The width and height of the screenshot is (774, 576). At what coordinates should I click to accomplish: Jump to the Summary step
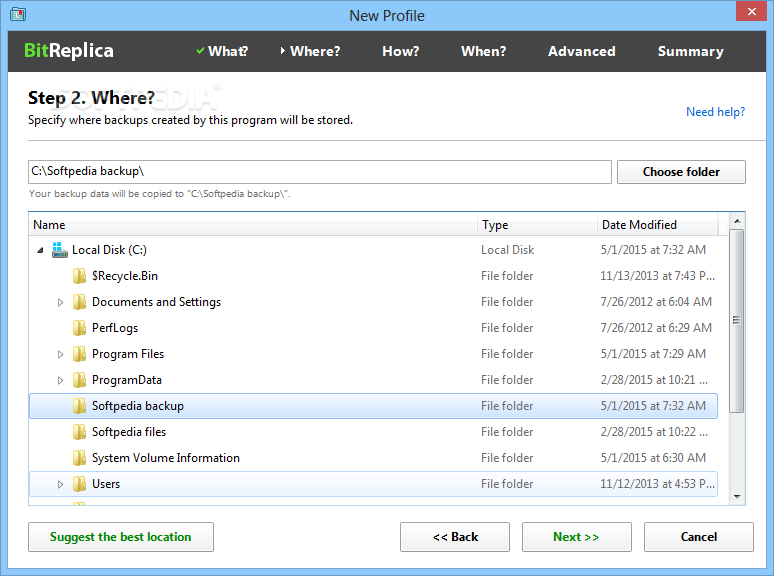point(691,51)
